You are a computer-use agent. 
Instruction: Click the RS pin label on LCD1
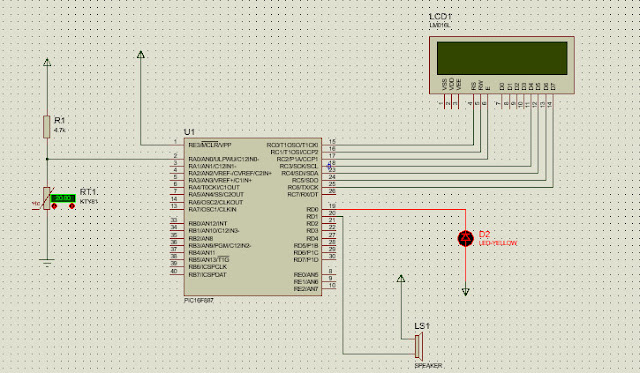click(x=473, y=86)
